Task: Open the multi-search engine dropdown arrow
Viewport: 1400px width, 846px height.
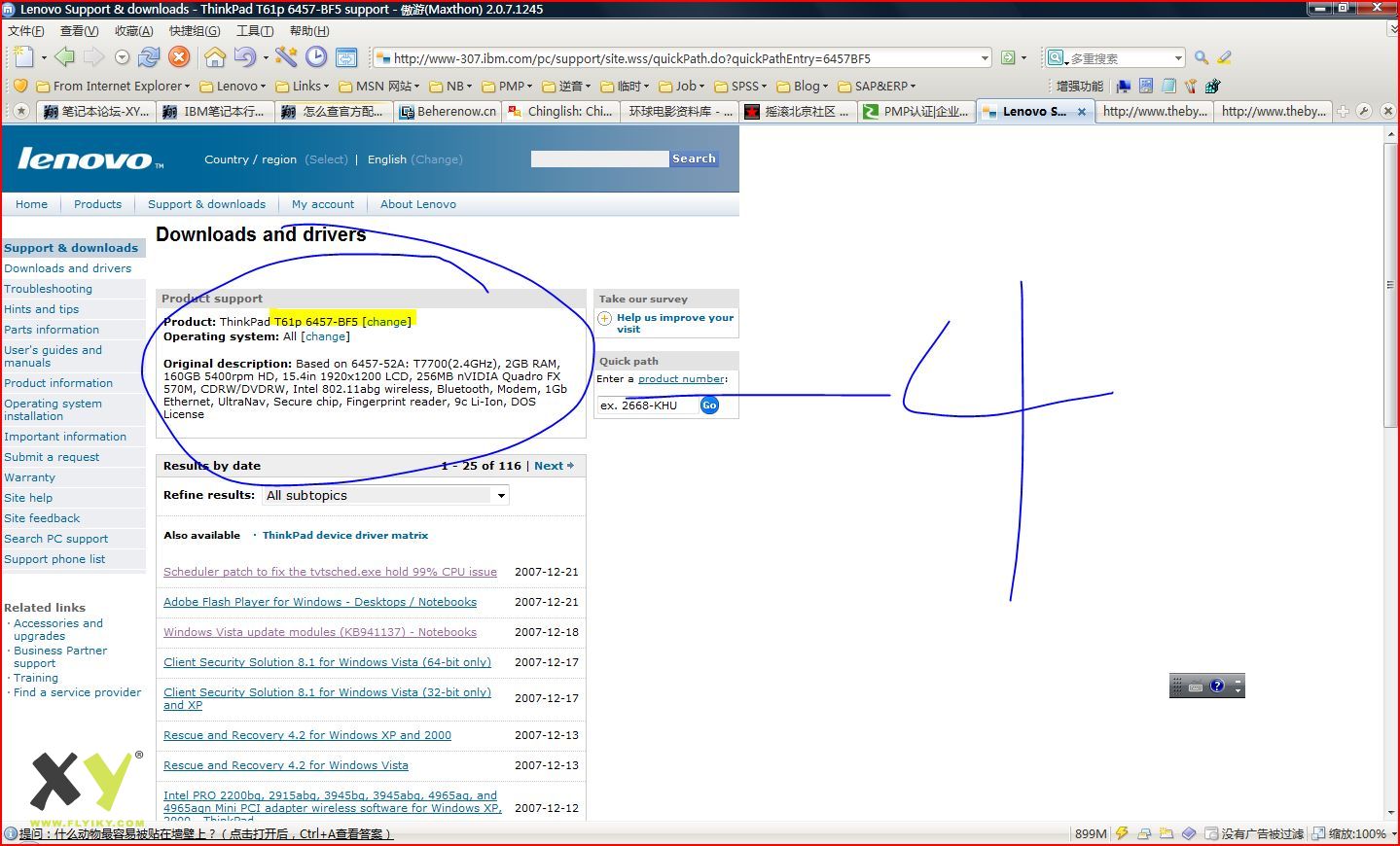Action: click(1178, 58)
